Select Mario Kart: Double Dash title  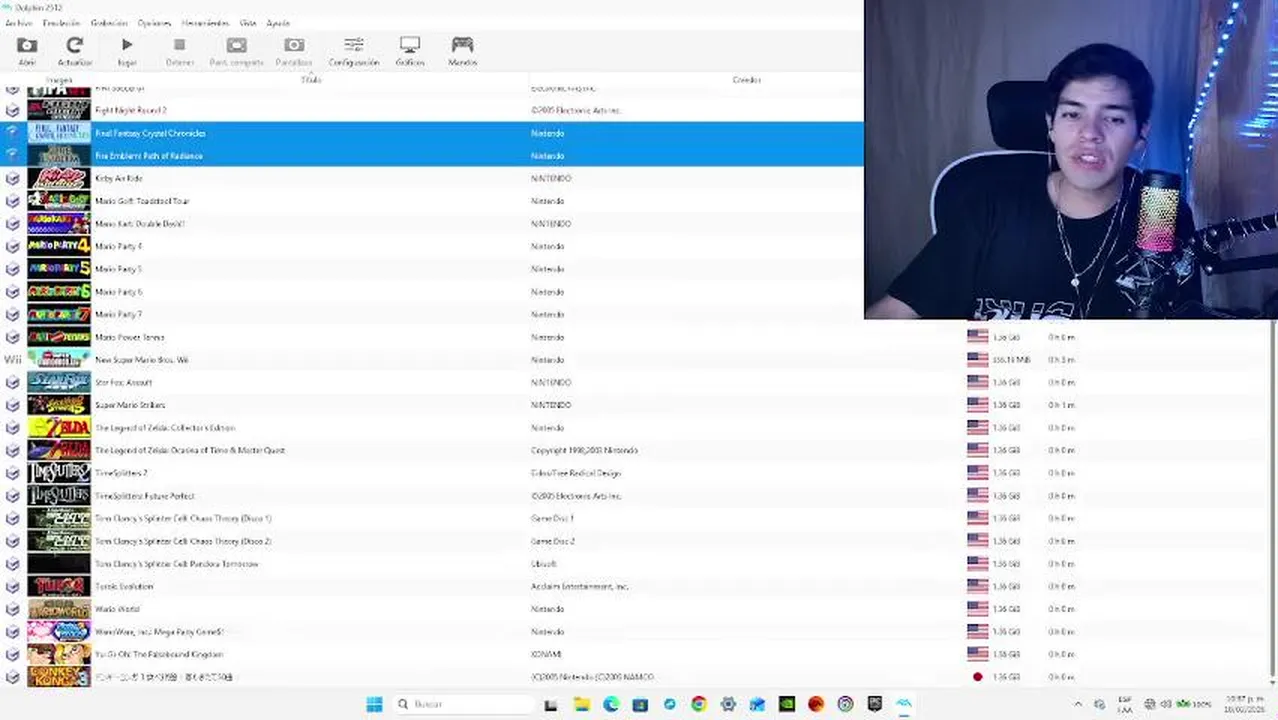click(x=139, y=224)
